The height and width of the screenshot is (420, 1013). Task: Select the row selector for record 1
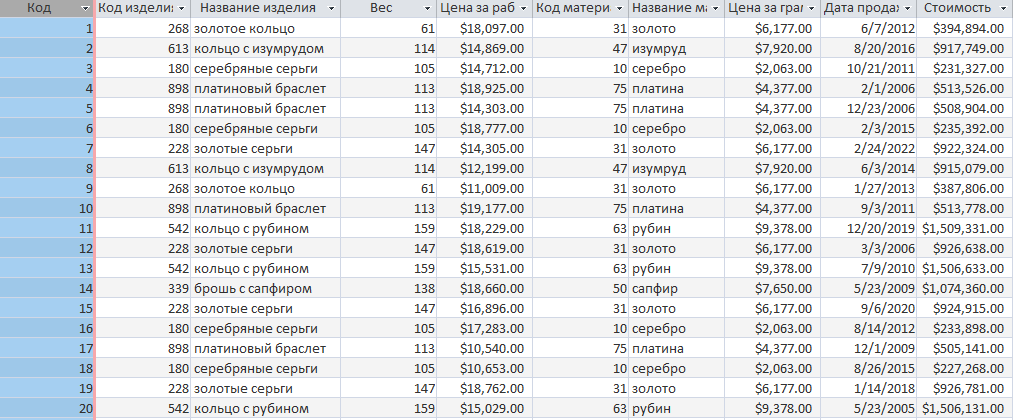point(47,28)
